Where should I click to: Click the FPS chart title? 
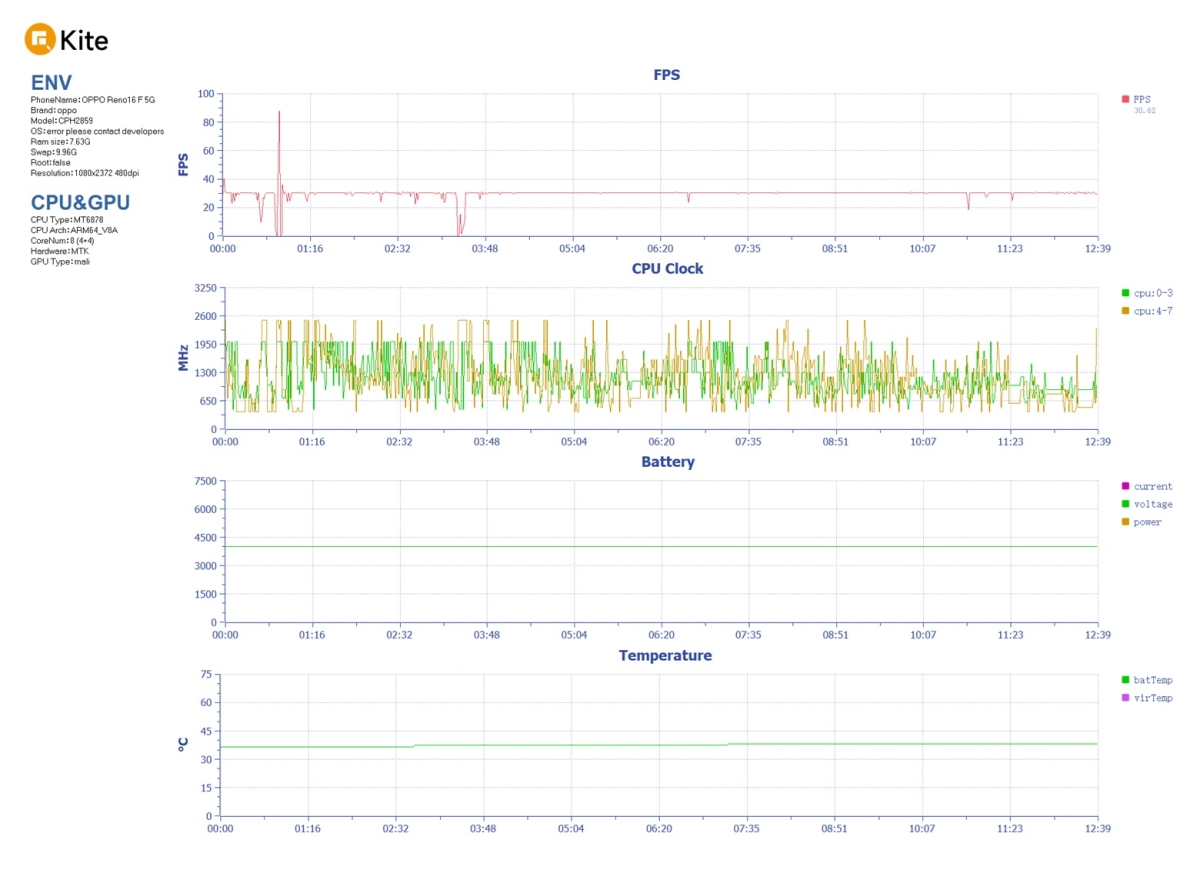click(x=667, y=75)
